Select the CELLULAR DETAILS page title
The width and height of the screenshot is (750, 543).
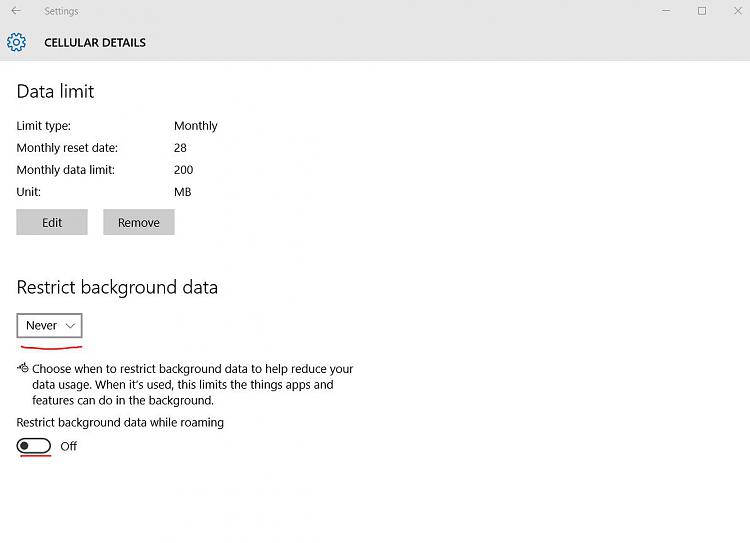point(95,43)
